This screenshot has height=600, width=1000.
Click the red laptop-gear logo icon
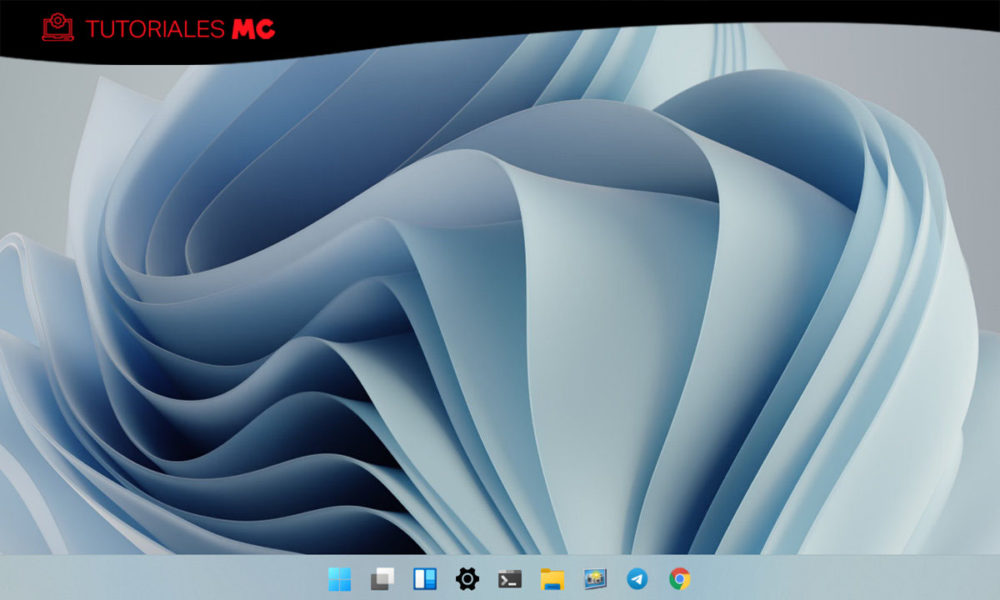pyautogui.click(x=58, y=28)
